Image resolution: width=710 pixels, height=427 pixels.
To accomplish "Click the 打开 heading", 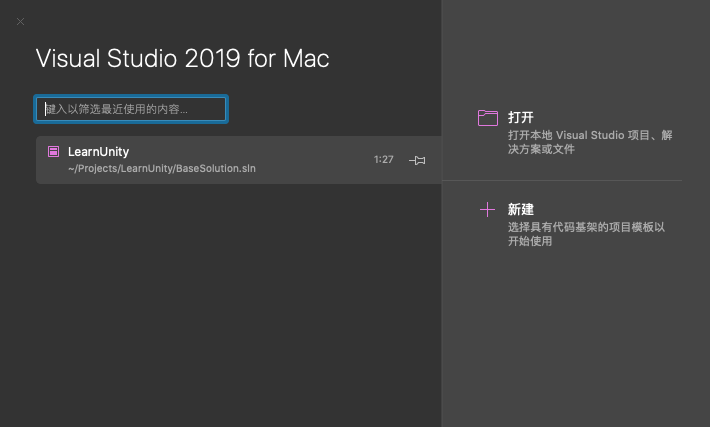I will coord(521,117).
